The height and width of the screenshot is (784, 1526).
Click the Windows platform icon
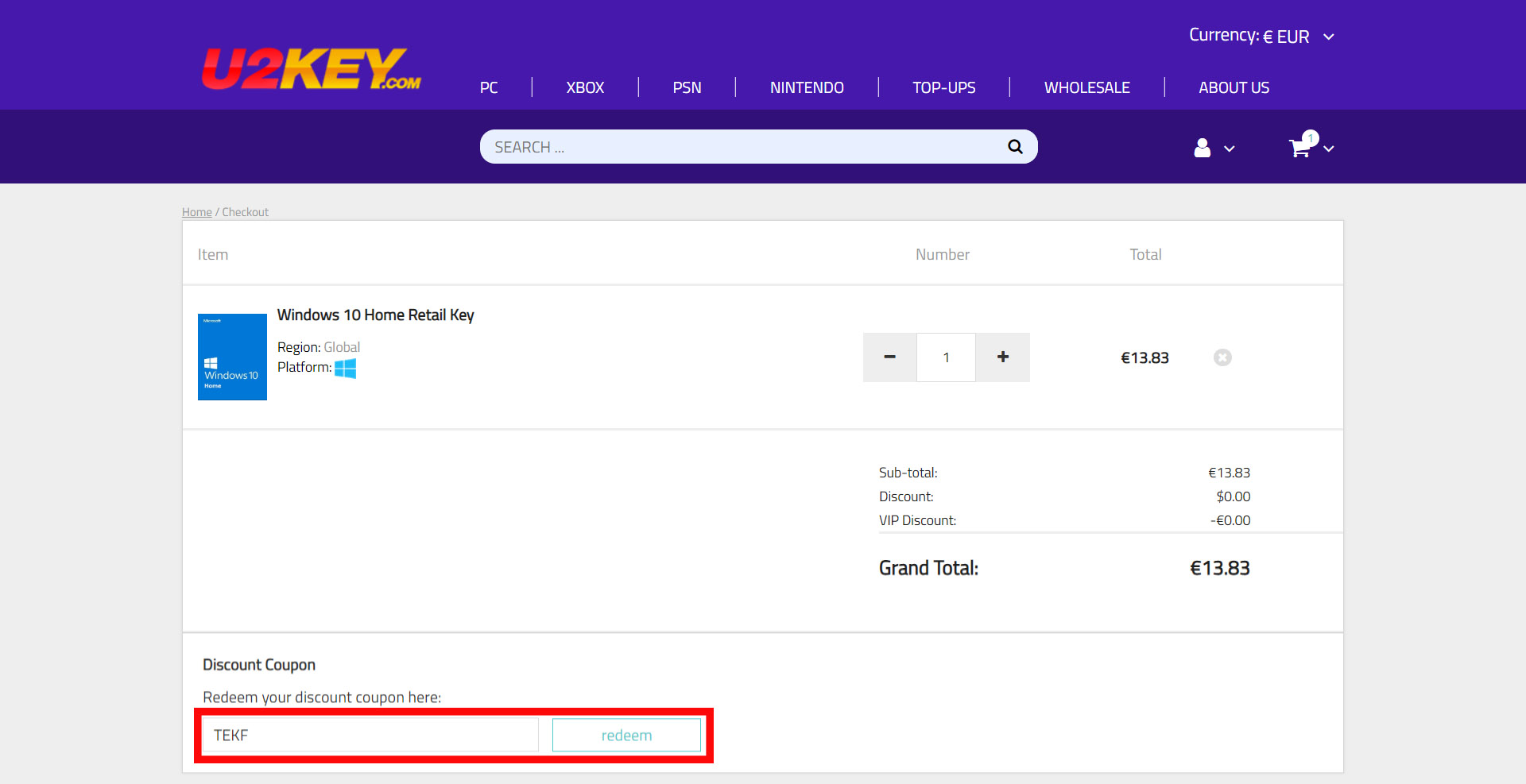point(346,368)
